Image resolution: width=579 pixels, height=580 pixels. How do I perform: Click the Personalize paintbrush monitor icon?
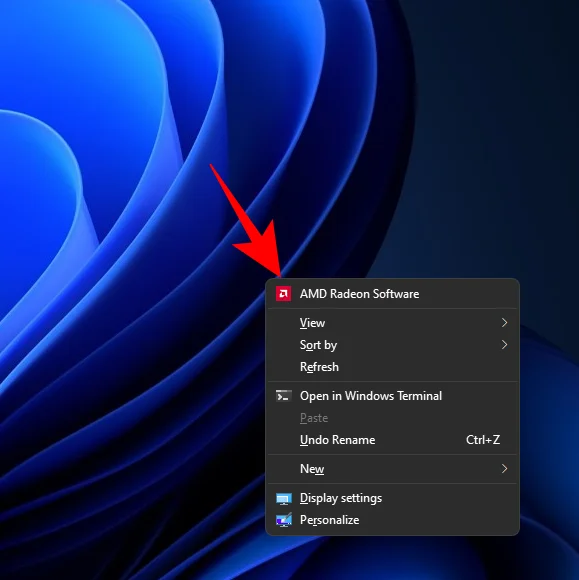point(284,520)
